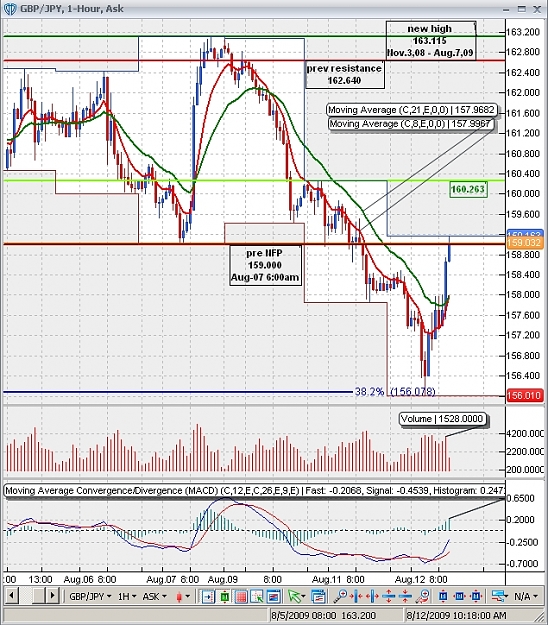Screen dimensions: 548x625
Task: Click the horizontal scrollbar thumb
Action: (39, 596)
